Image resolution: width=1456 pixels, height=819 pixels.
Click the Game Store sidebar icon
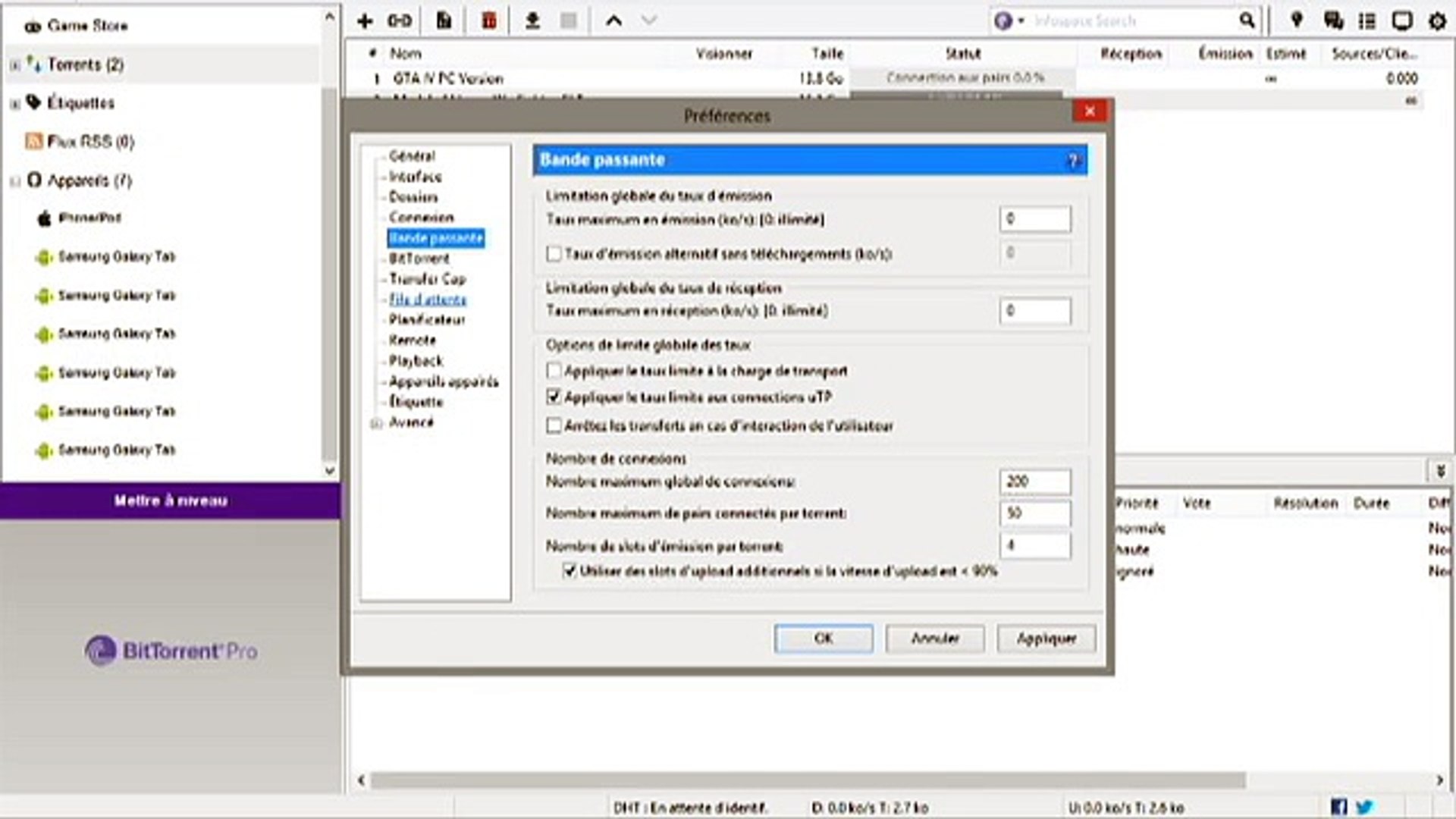click(33, 27)
